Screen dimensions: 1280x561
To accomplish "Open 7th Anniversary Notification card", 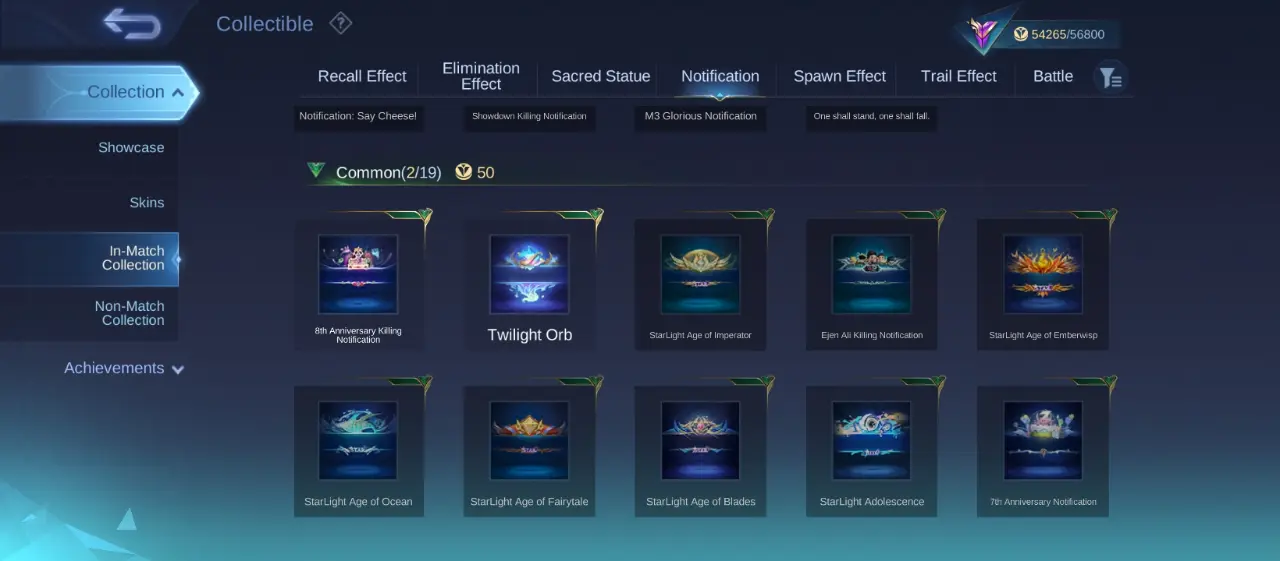I will click(1043, 452).
